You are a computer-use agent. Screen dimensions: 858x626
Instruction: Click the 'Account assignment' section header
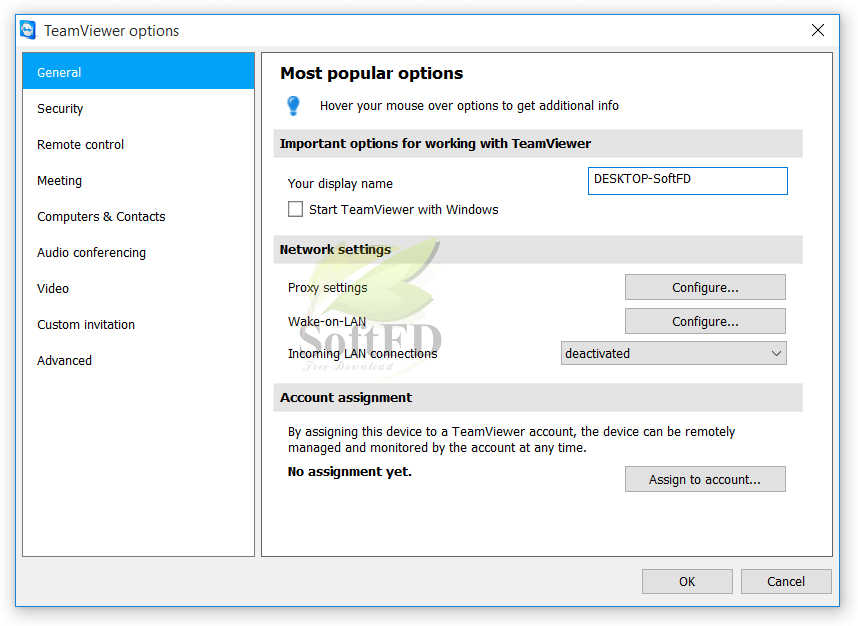click(538, 397)
